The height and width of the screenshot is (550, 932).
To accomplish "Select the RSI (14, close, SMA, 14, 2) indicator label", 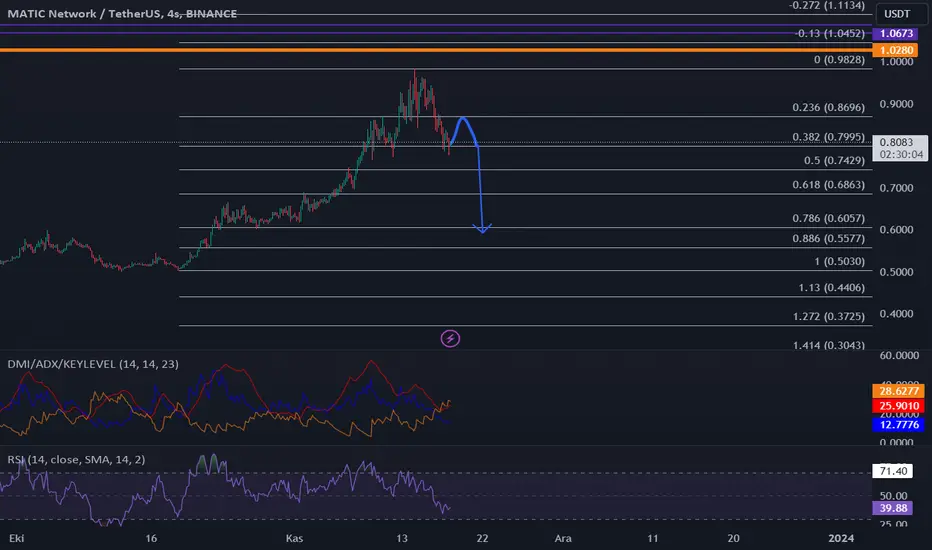I will 76,460.
